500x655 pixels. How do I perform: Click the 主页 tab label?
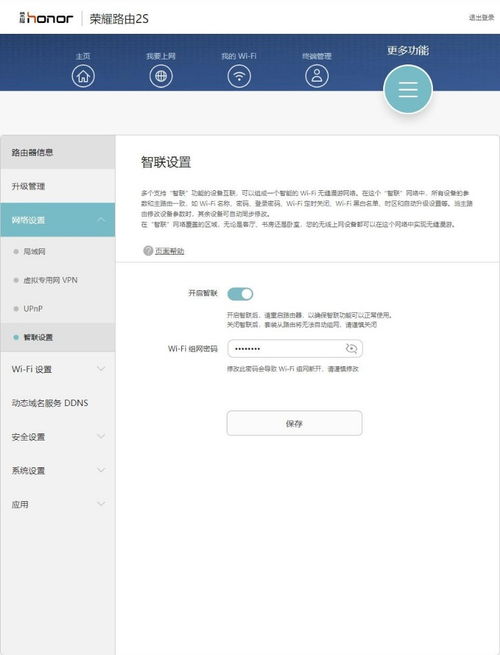pos(83,56)
